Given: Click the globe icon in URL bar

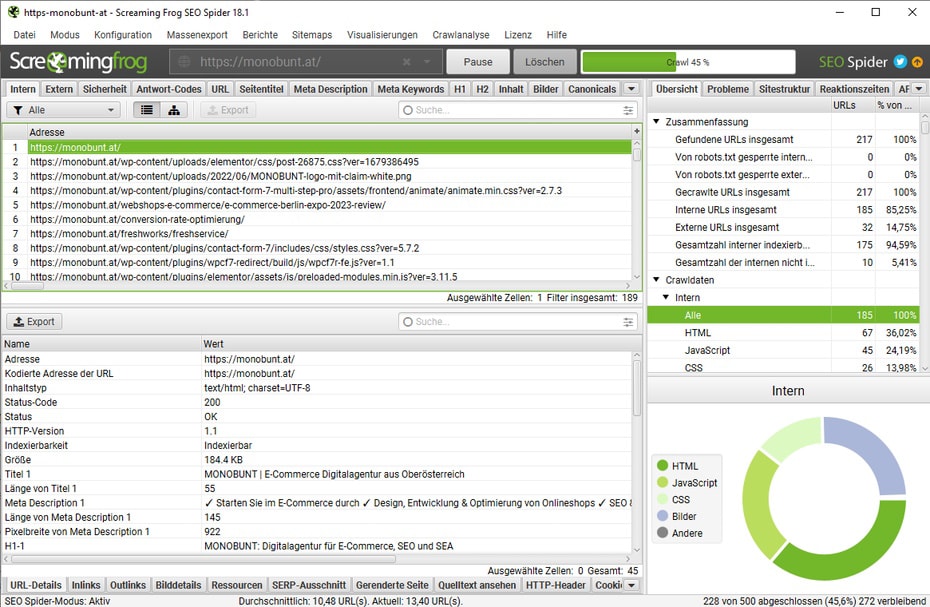Looking at the screenshot, I should point(184,62).
